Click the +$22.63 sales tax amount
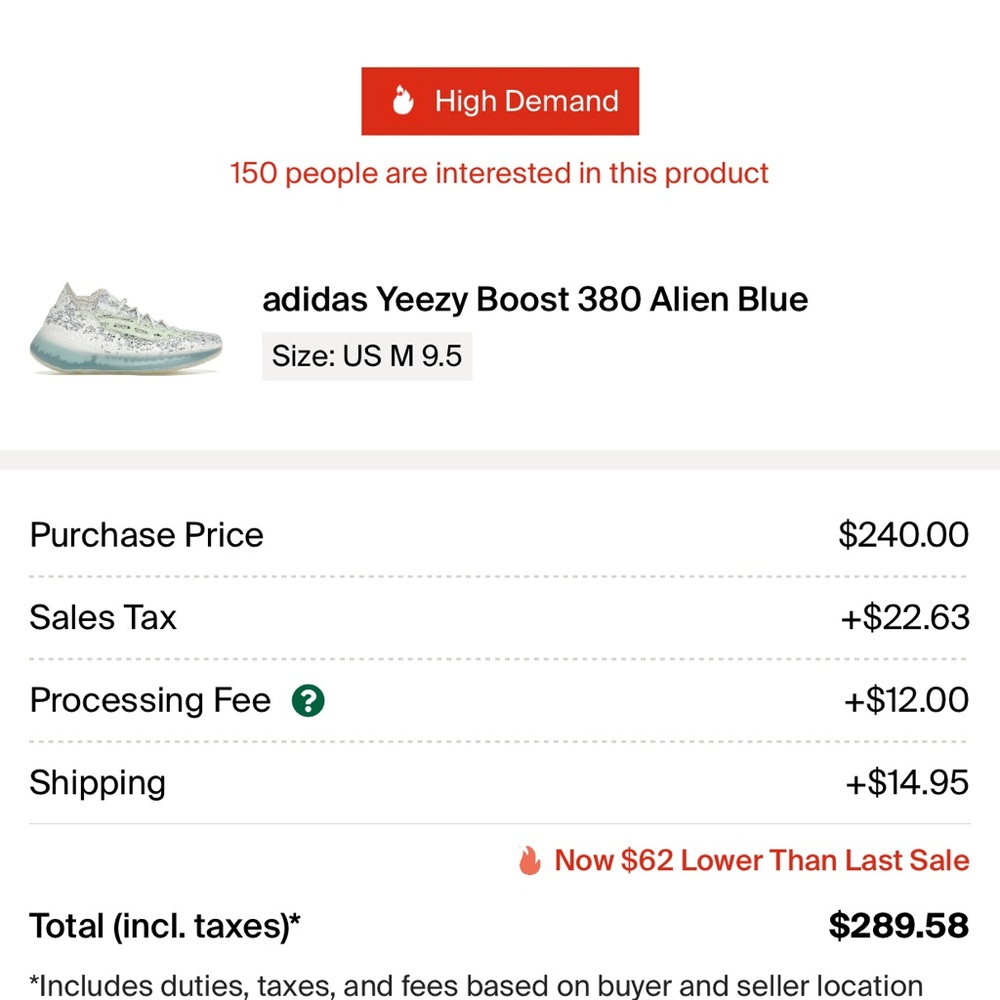 coord(906,618)
